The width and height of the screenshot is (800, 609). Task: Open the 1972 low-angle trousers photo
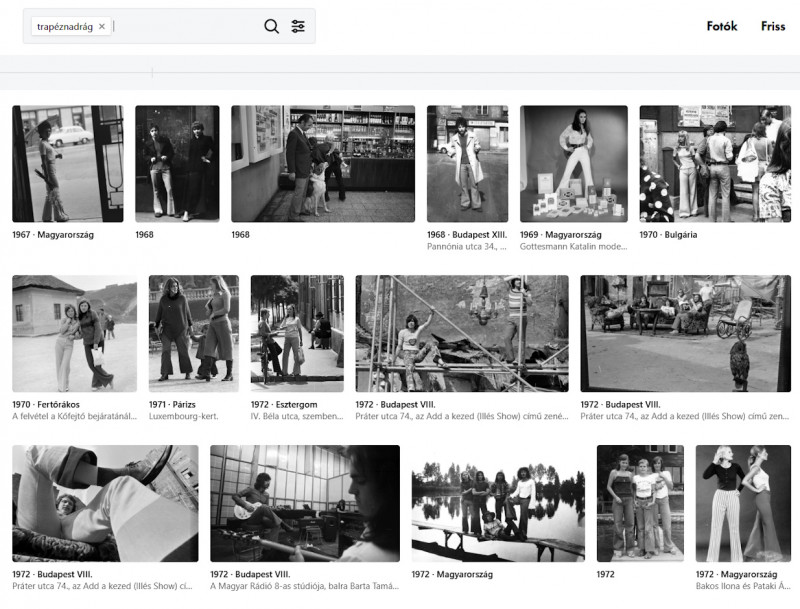click(105, 503)
